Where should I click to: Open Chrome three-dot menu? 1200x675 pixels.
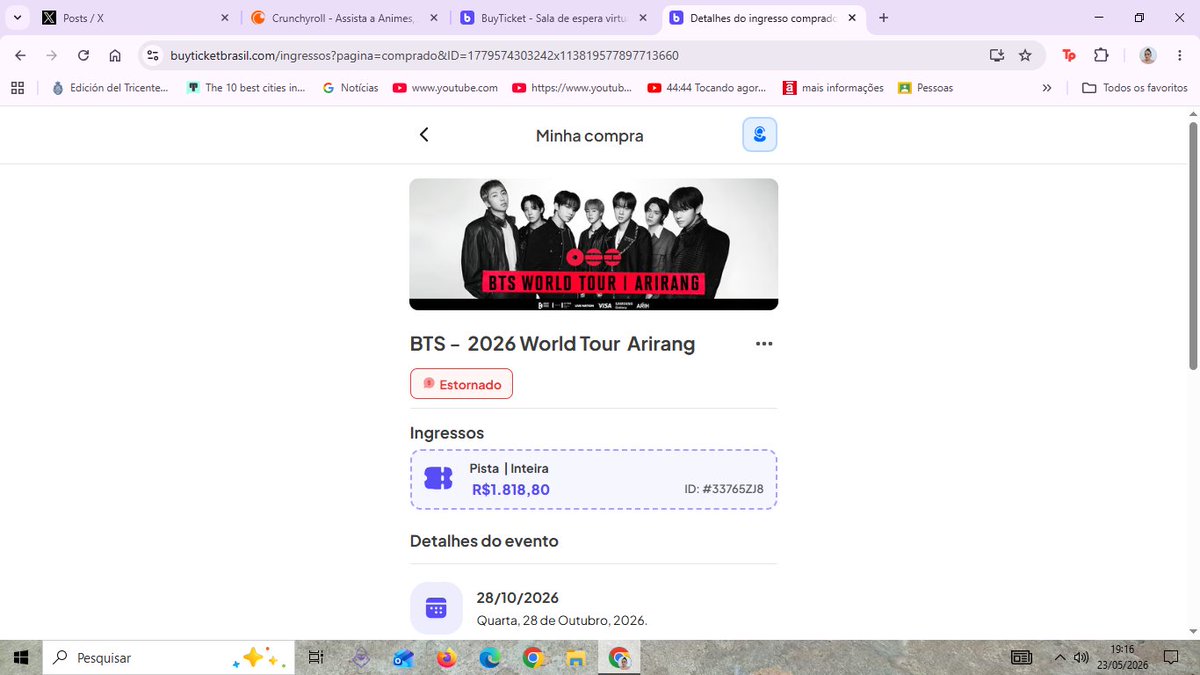[1180, 55]
